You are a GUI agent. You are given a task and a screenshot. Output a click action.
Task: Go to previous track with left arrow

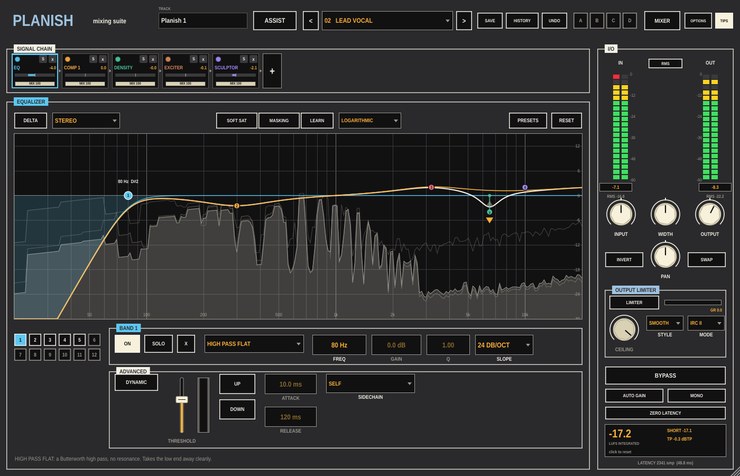coord(311,21)
